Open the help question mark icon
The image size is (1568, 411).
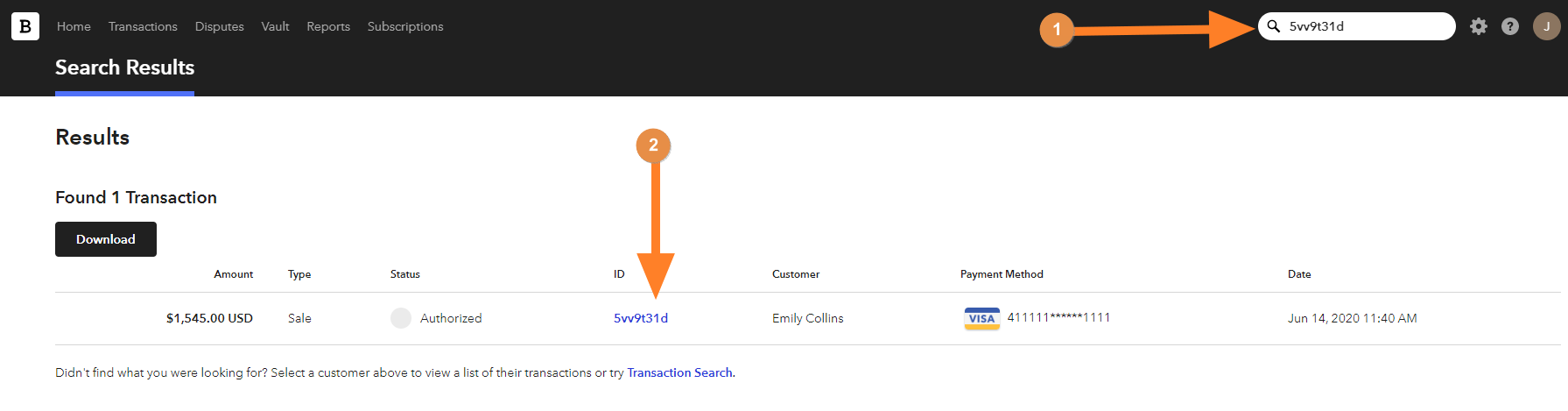click(x=1510, y=26)
